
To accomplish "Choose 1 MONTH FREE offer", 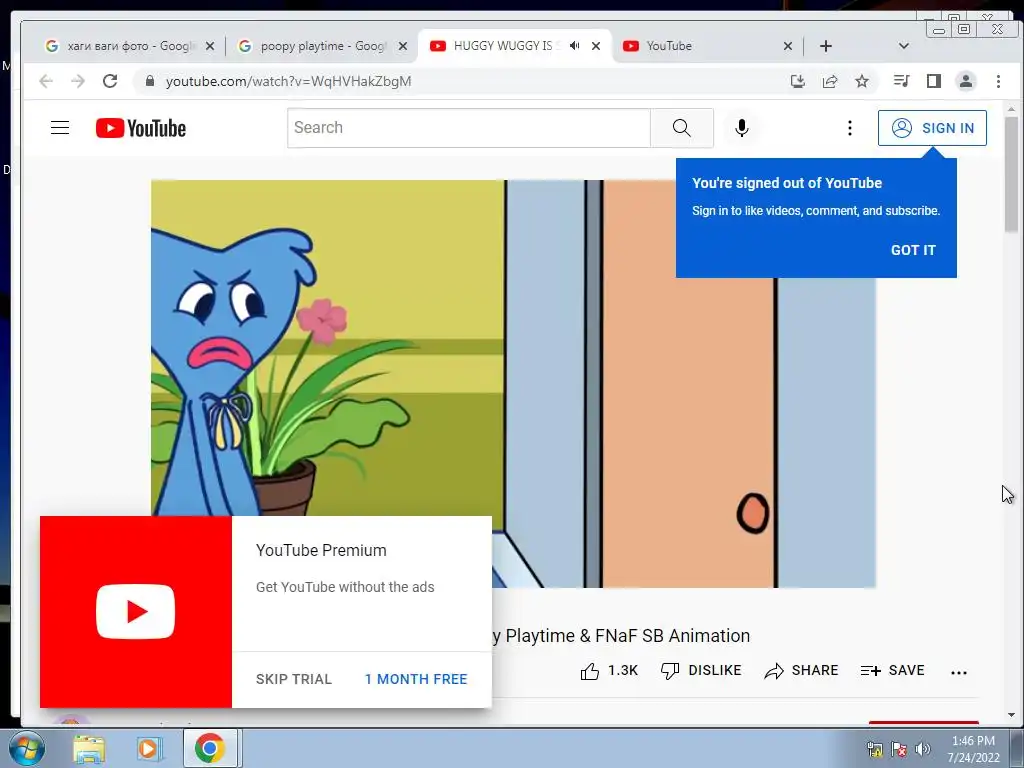I will (416, 679).
